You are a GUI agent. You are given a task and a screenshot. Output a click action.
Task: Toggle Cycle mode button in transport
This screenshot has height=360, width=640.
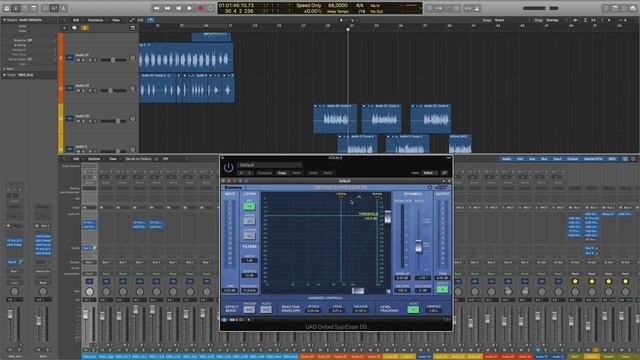pos(211,8)
